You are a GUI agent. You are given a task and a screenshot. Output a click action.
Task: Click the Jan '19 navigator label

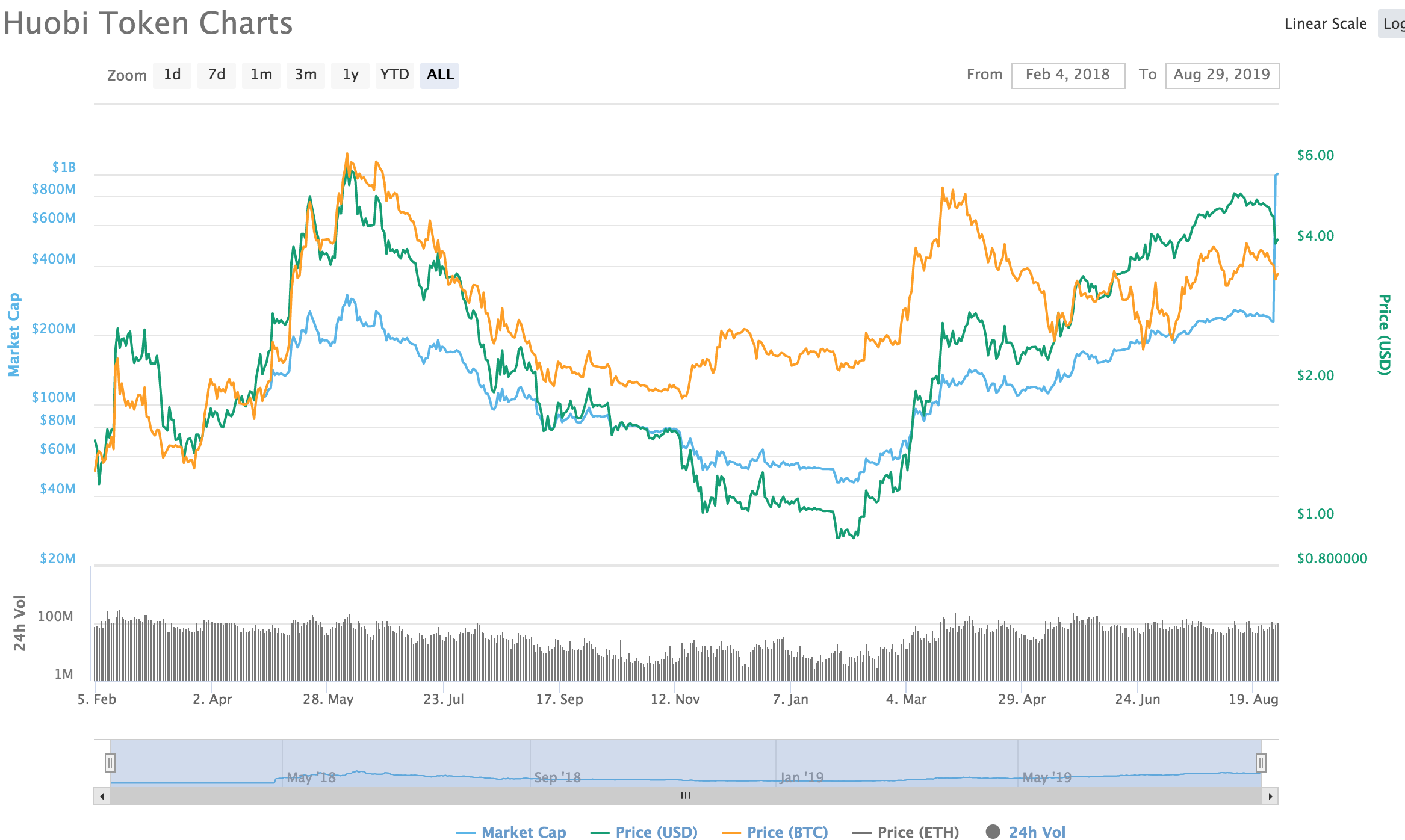(802, 777)
